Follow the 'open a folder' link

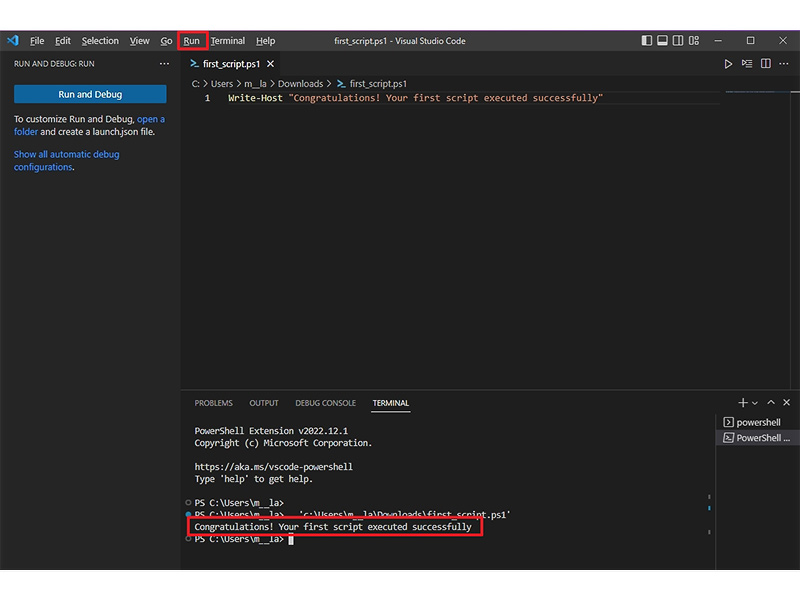tap(151, 119)
